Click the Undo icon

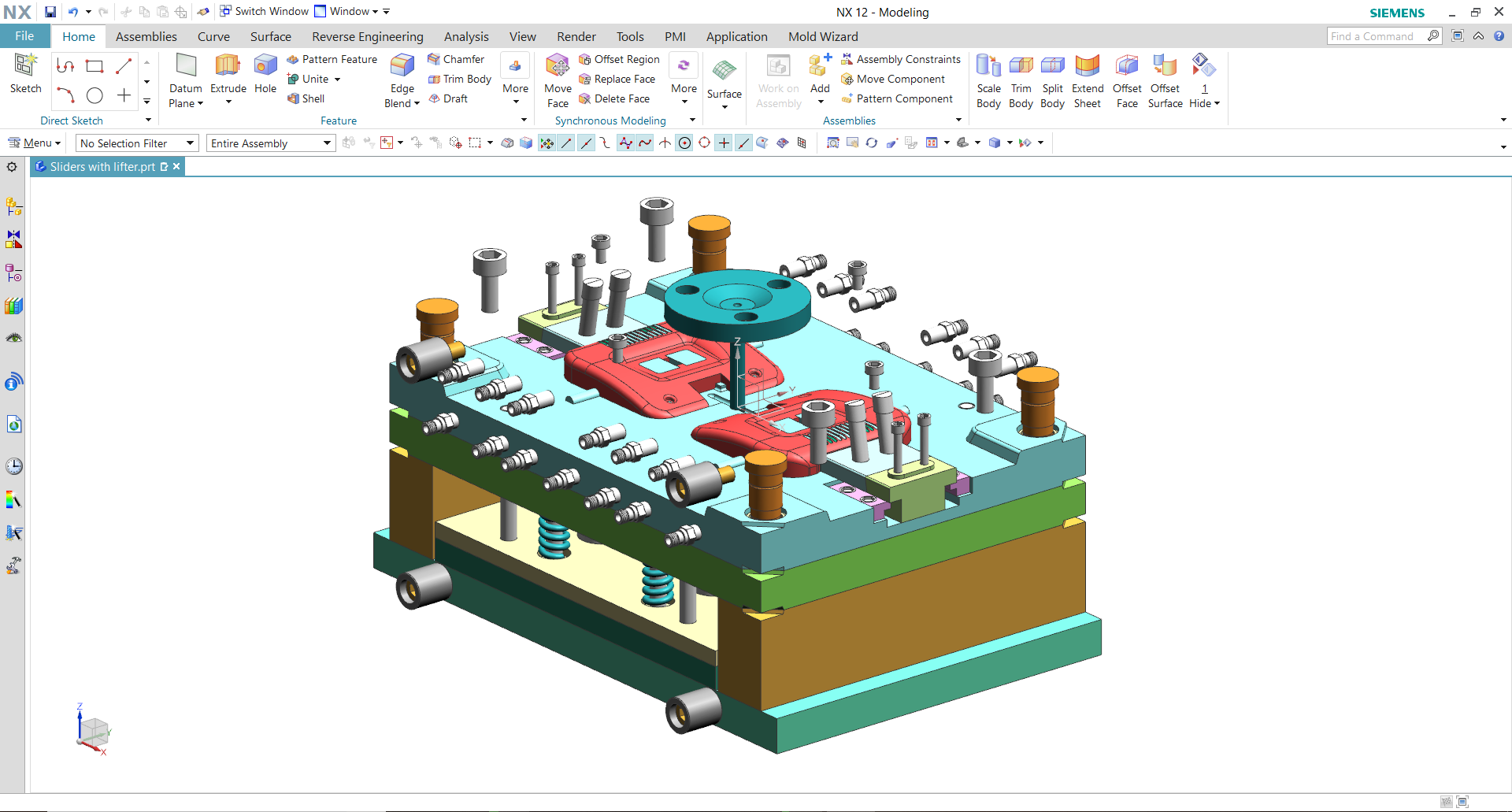(73, 12)
